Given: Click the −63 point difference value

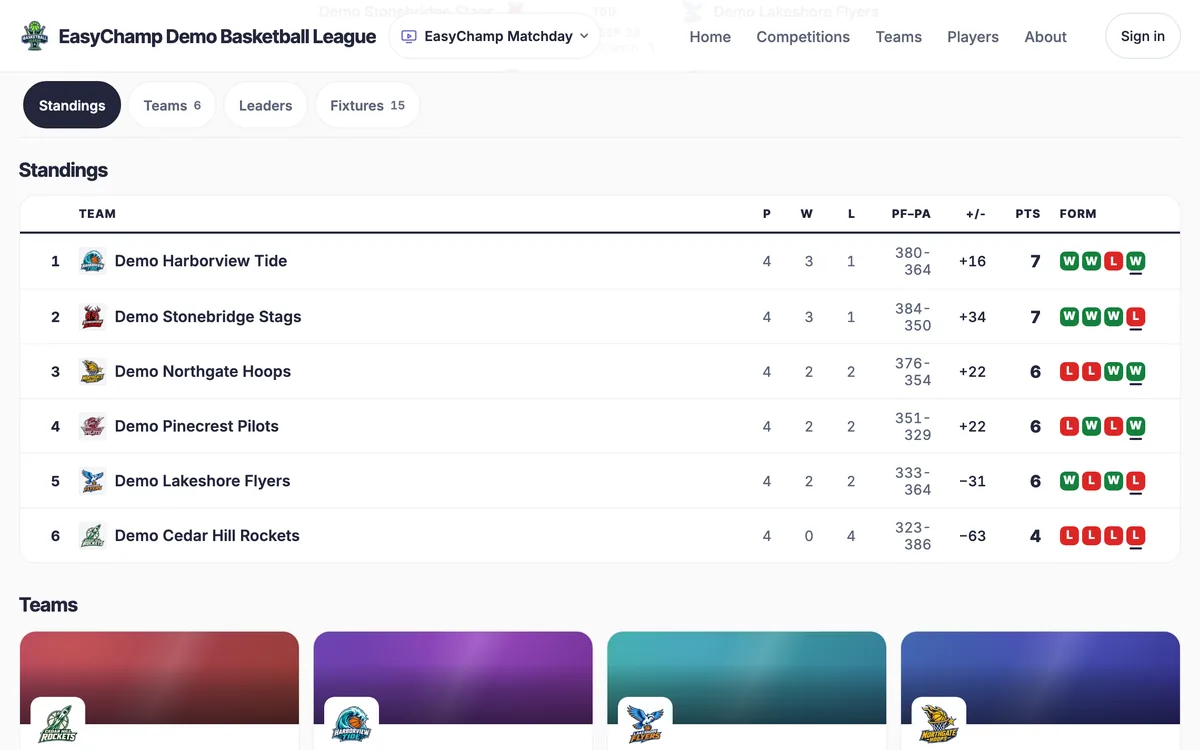Looking at the screenshot, I should pyautogui.click(x=972, y=536).
